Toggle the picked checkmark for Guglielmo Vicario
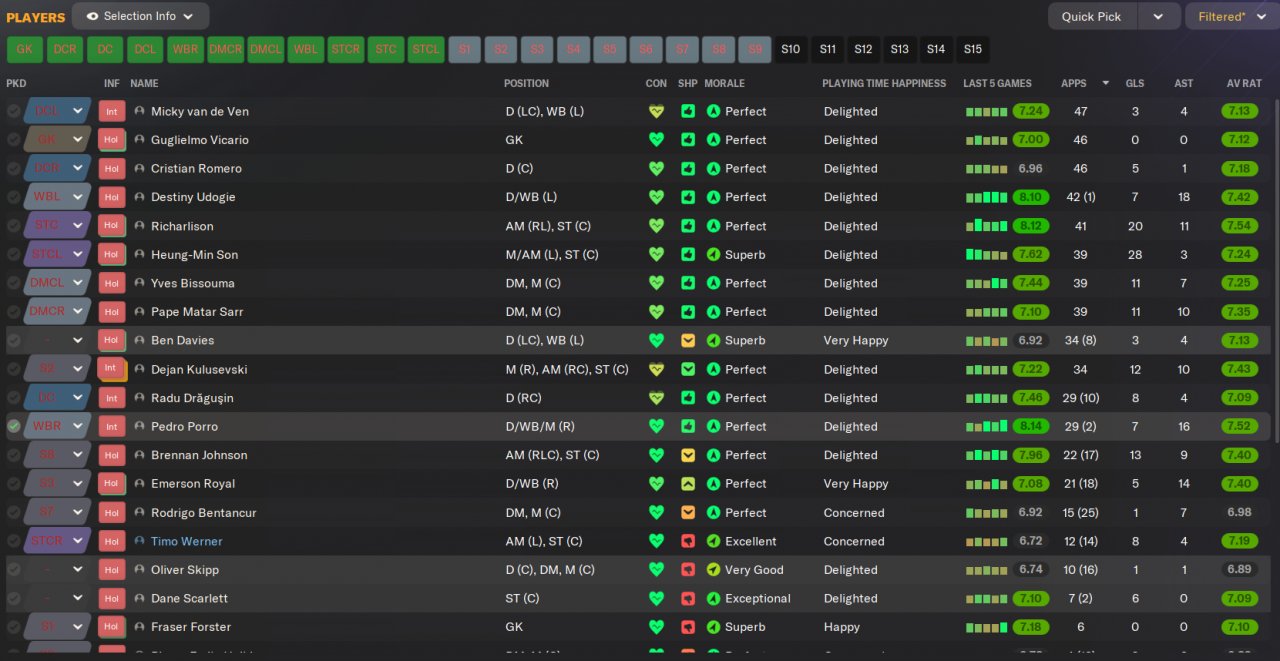Image resolution: width=1280 pixels, height=661 pixels. tap(14, 140)
